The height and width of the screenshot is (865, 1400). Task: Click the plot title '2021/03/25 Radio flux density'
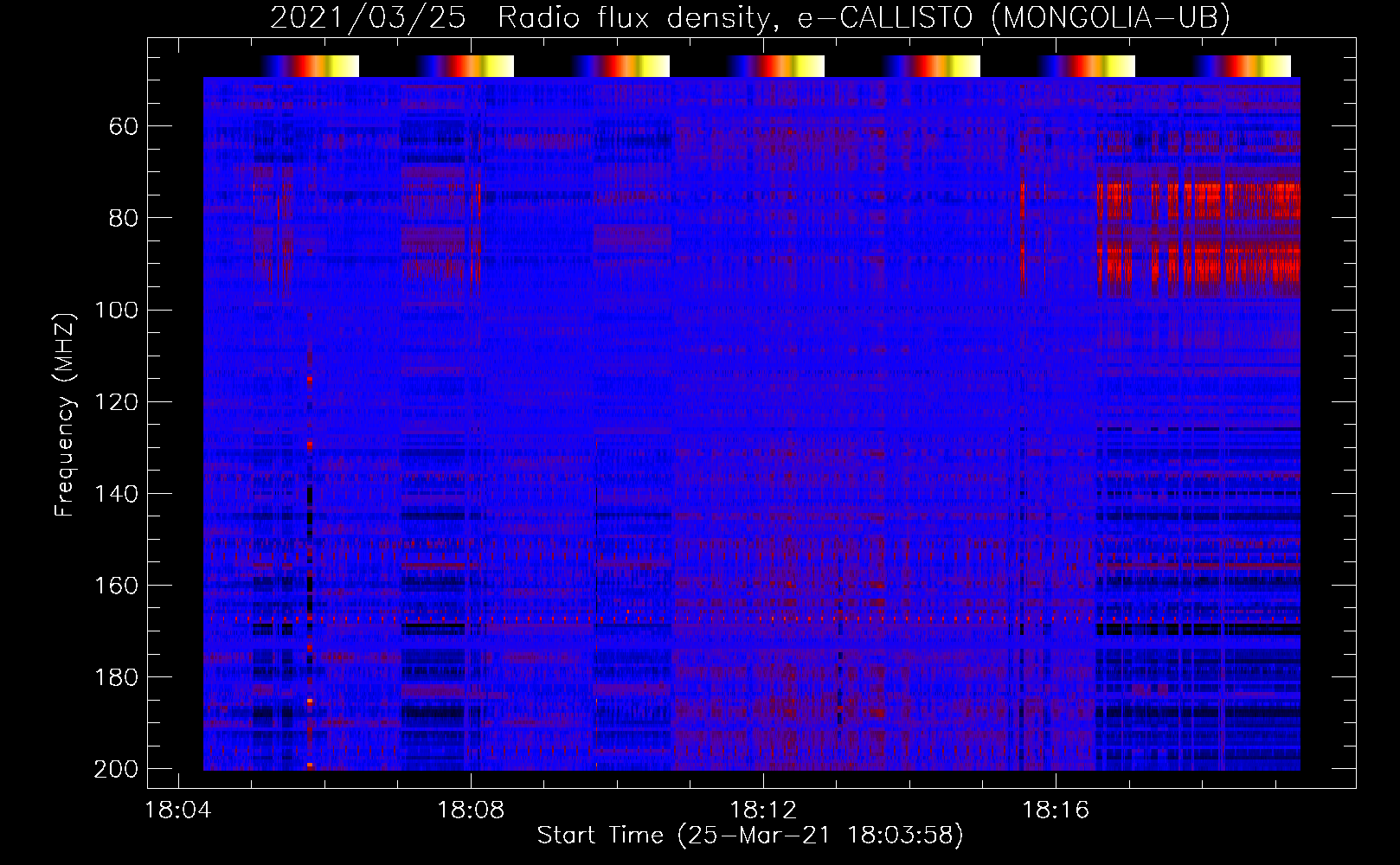point(523,18)
